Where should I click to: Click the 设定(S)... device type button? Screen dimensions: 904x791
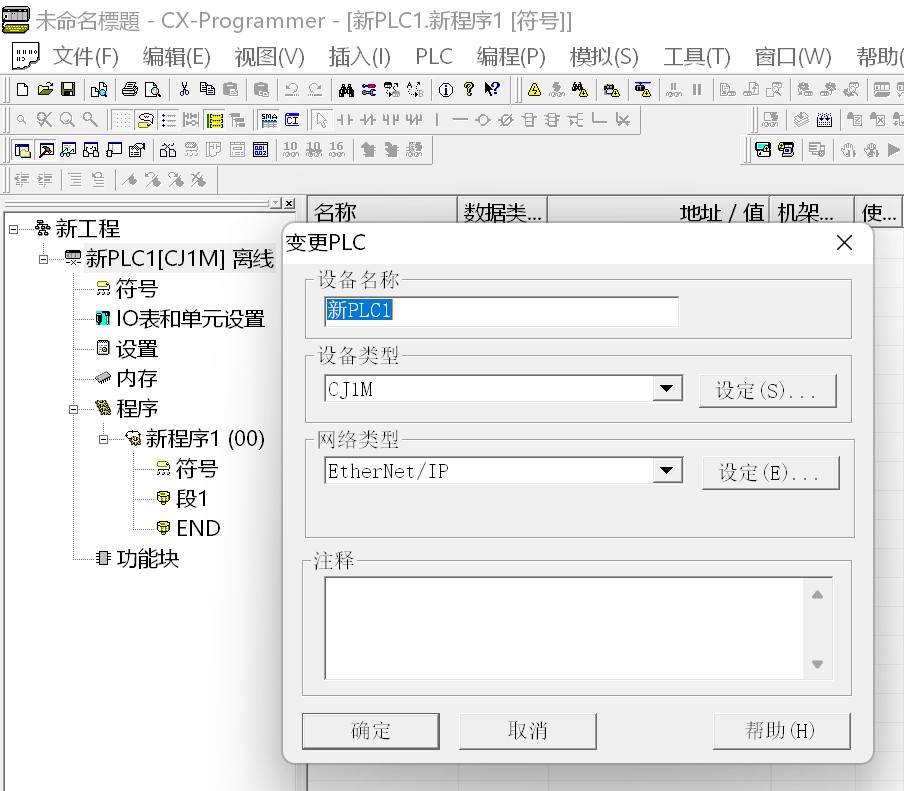[767, 391]
